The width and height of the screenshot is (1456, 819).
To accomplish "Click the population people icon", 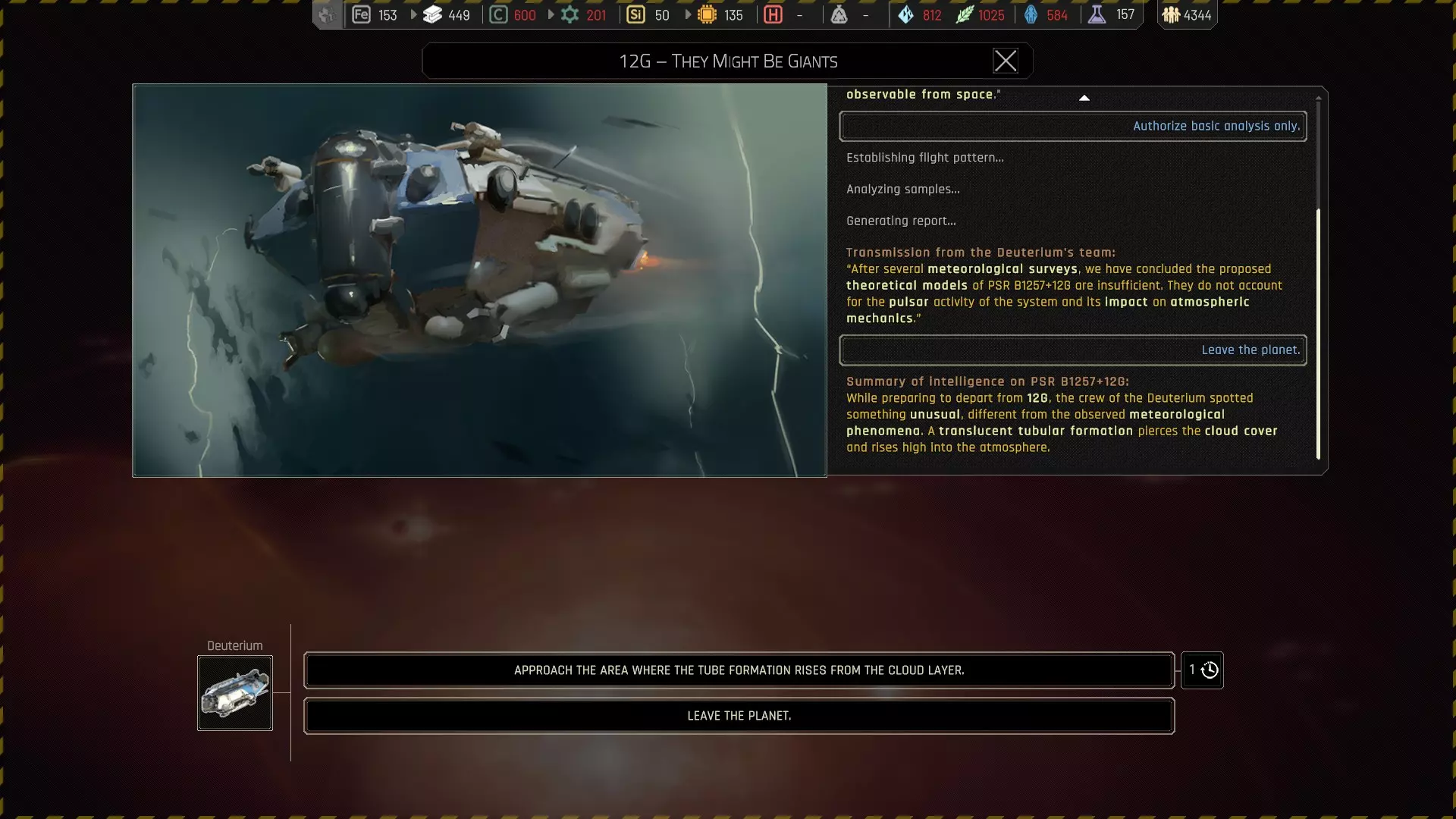I will point(1171,14).
